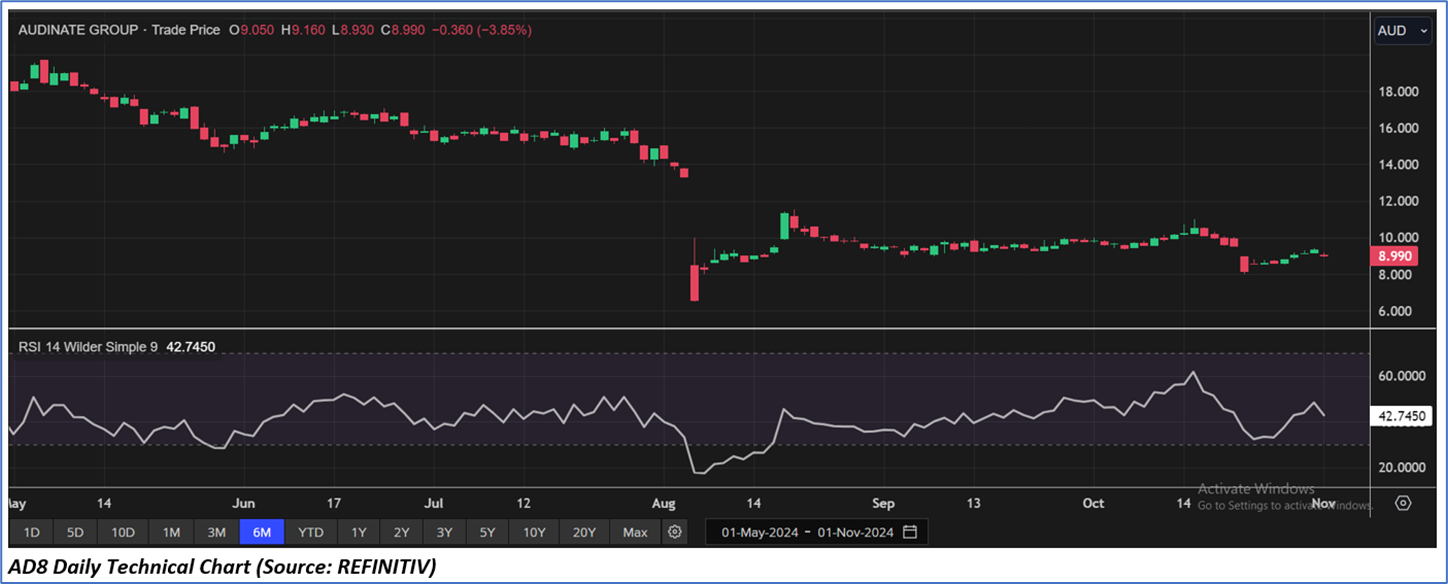
Task: Click the L8.930 low value in header
Action: click(354, 30)
